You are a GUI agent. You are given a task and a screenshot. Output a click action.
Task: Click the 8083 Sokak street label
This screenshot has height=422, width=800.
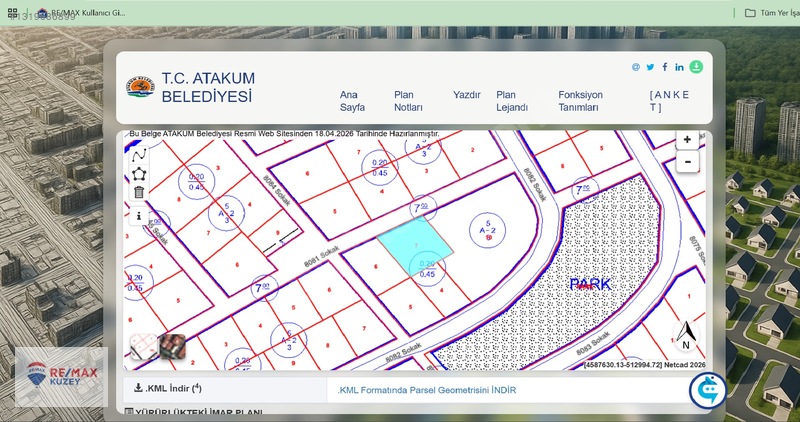pyautogui.click(x=593, y=343)
